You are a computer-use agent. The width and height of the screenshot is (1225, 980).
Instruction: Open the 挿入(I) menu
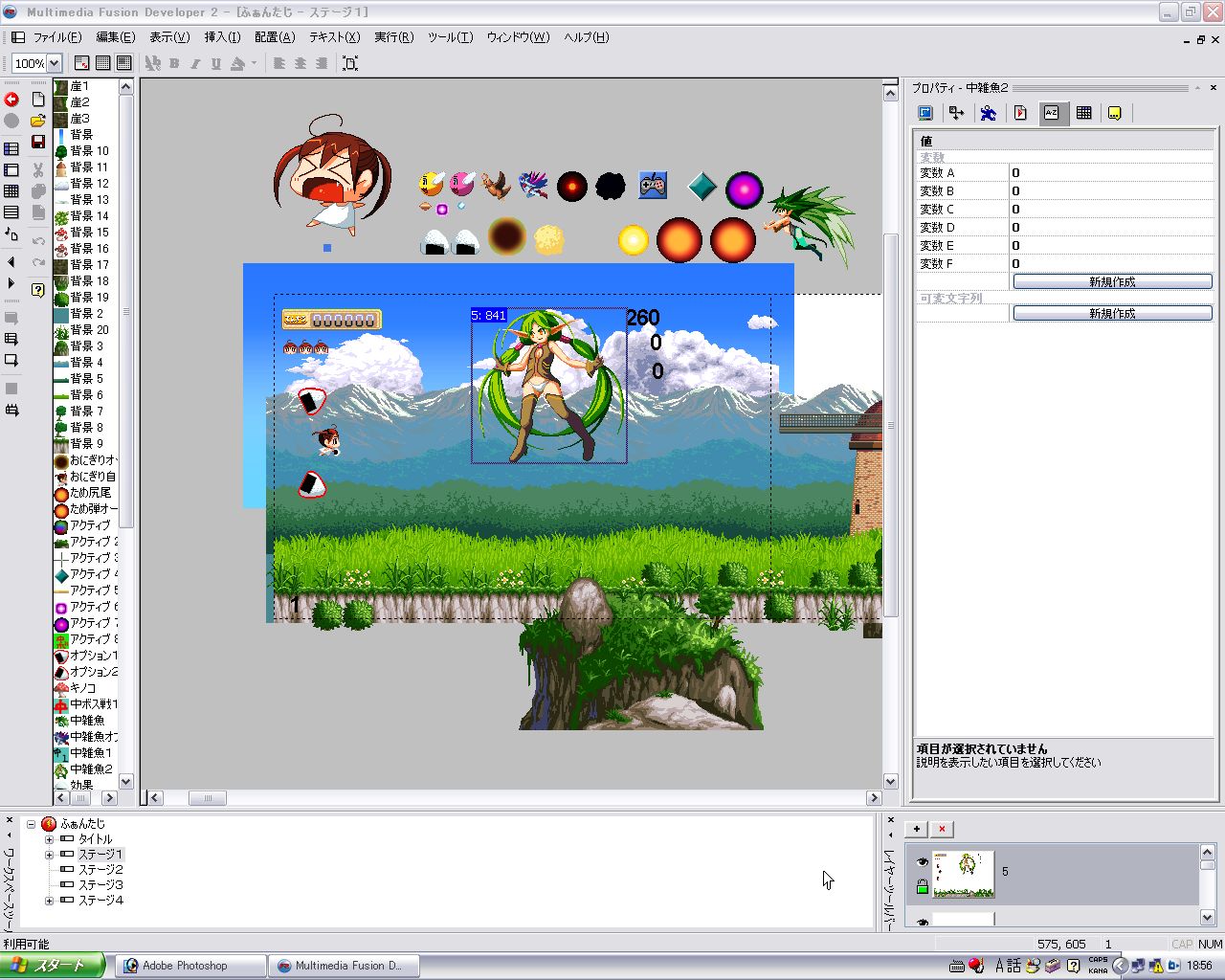(x=223, y=37)
